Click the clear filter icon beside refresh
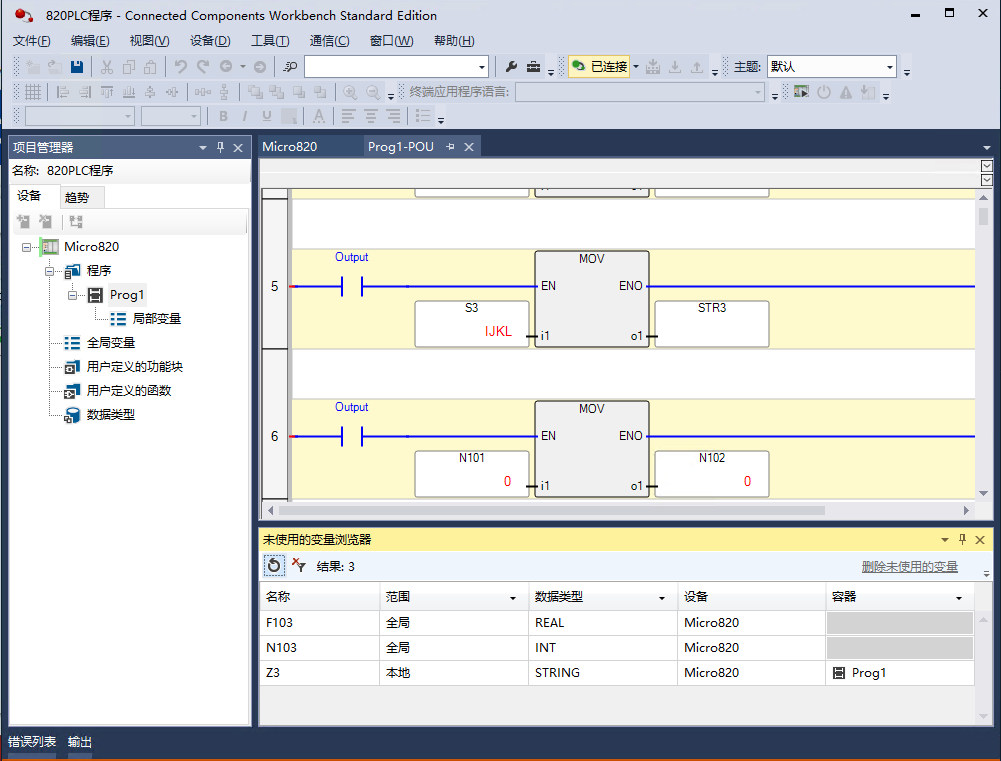 point(299,565)
